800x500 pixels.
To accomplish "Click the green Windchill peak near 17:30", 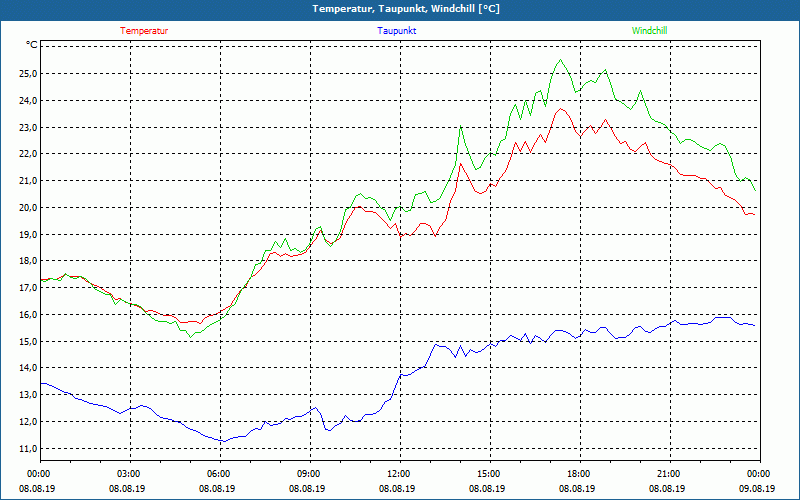I will pos(560,60).
